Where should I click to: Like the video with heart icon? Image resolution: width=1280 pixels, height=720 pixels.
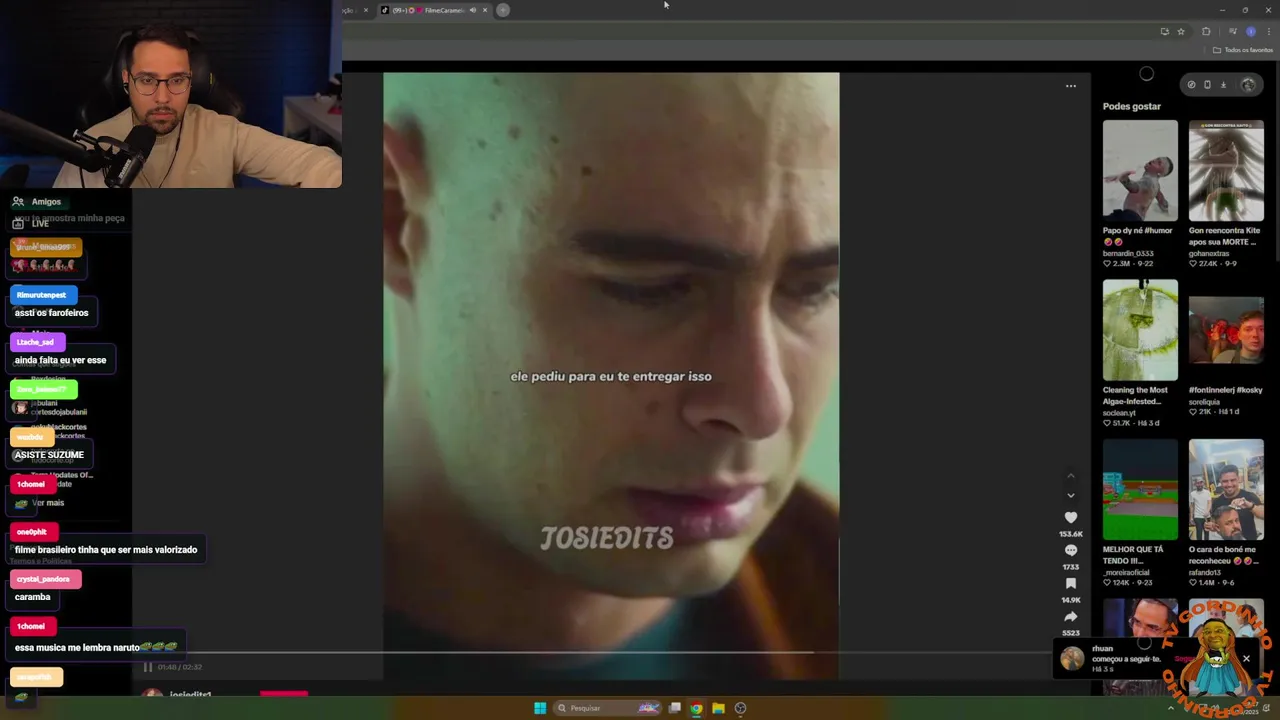click(x=1071, y=518)
